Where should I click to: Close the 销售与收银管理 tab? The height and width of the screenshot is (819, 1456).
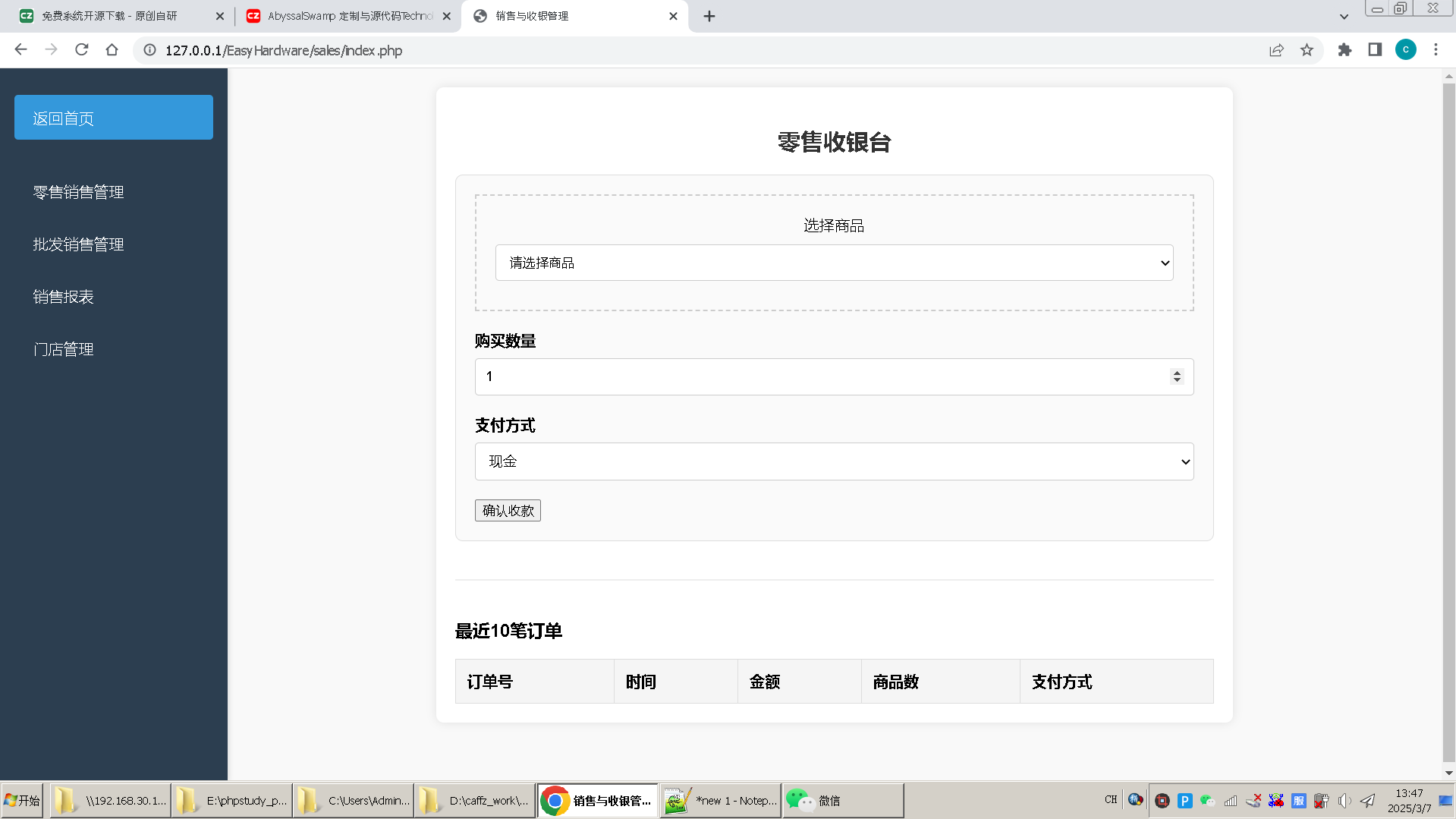pyautogui.click(x=673, y=16)
